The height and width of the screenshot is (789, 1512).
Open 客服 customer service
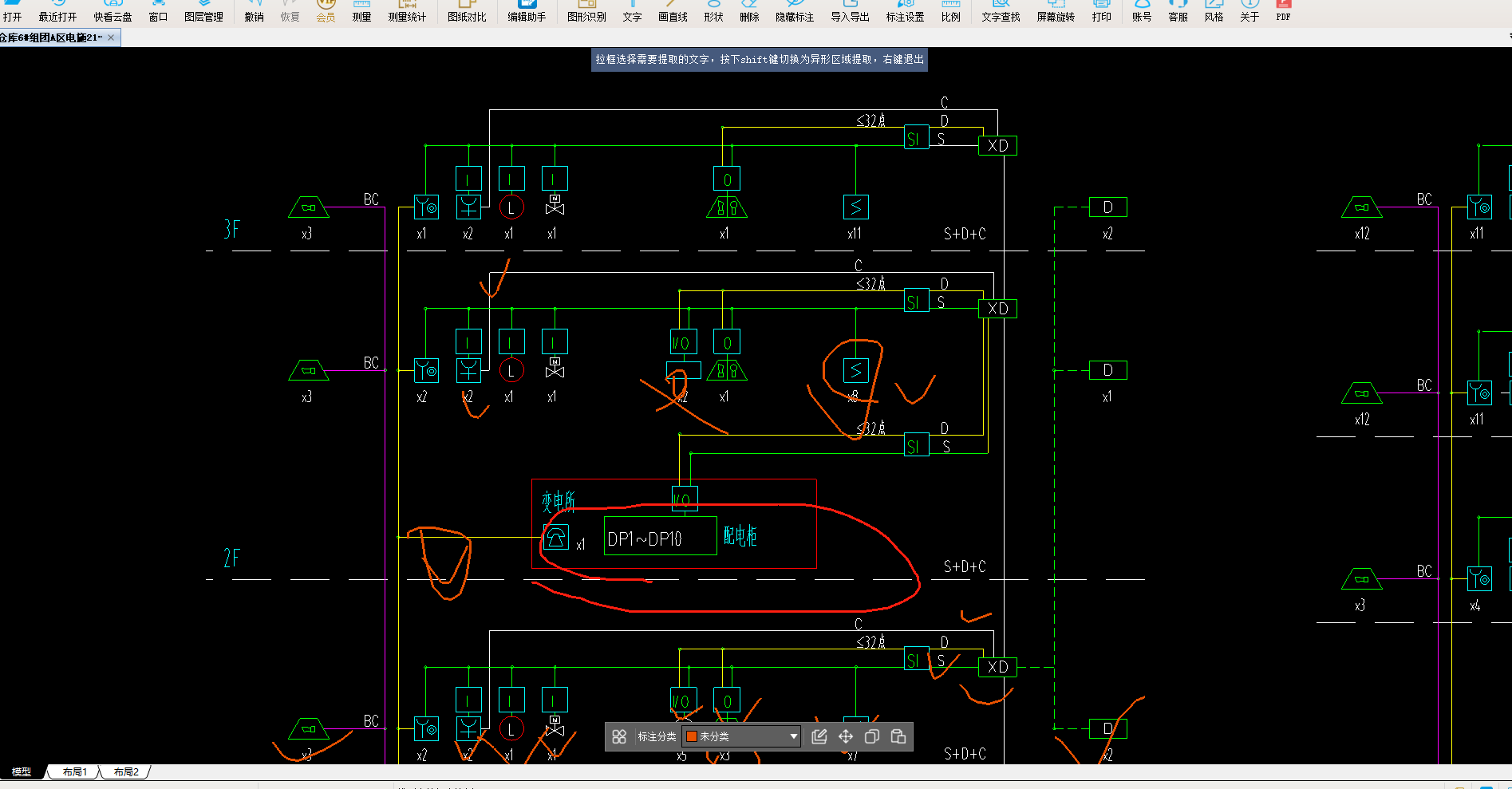(x=1178, y=11)
